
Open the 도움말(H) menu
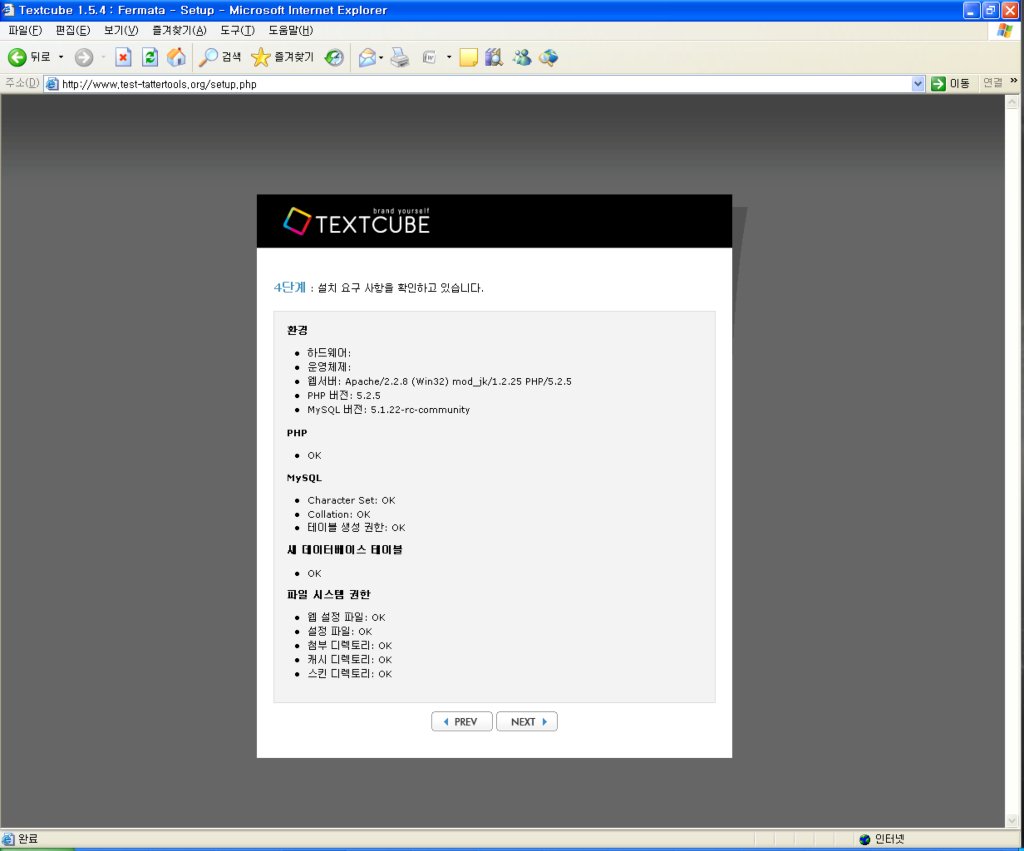pyautogui.click(x=291, y=30)
